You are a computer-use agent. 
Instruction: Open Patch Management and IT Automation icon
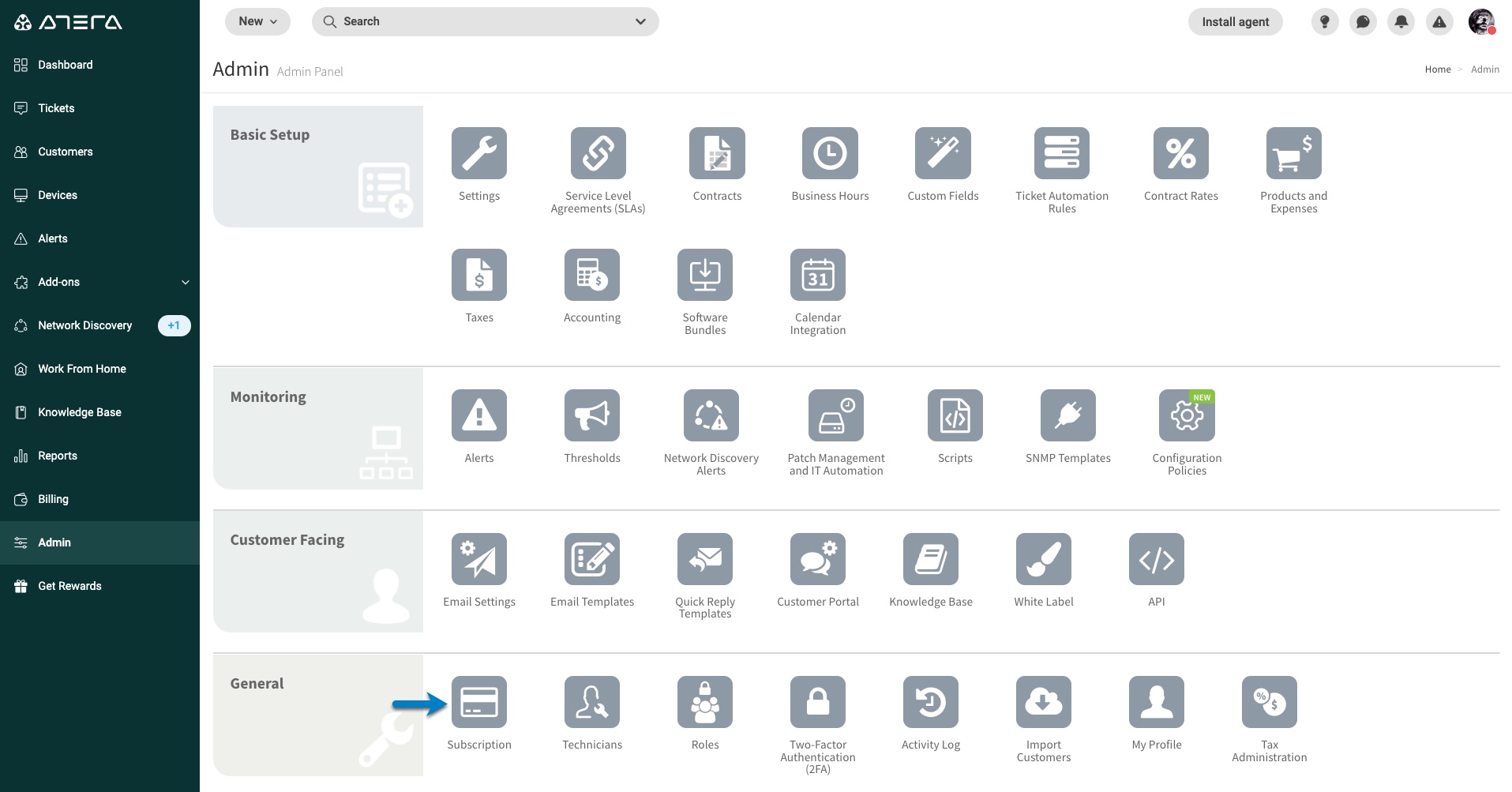(x=836, y=415)
